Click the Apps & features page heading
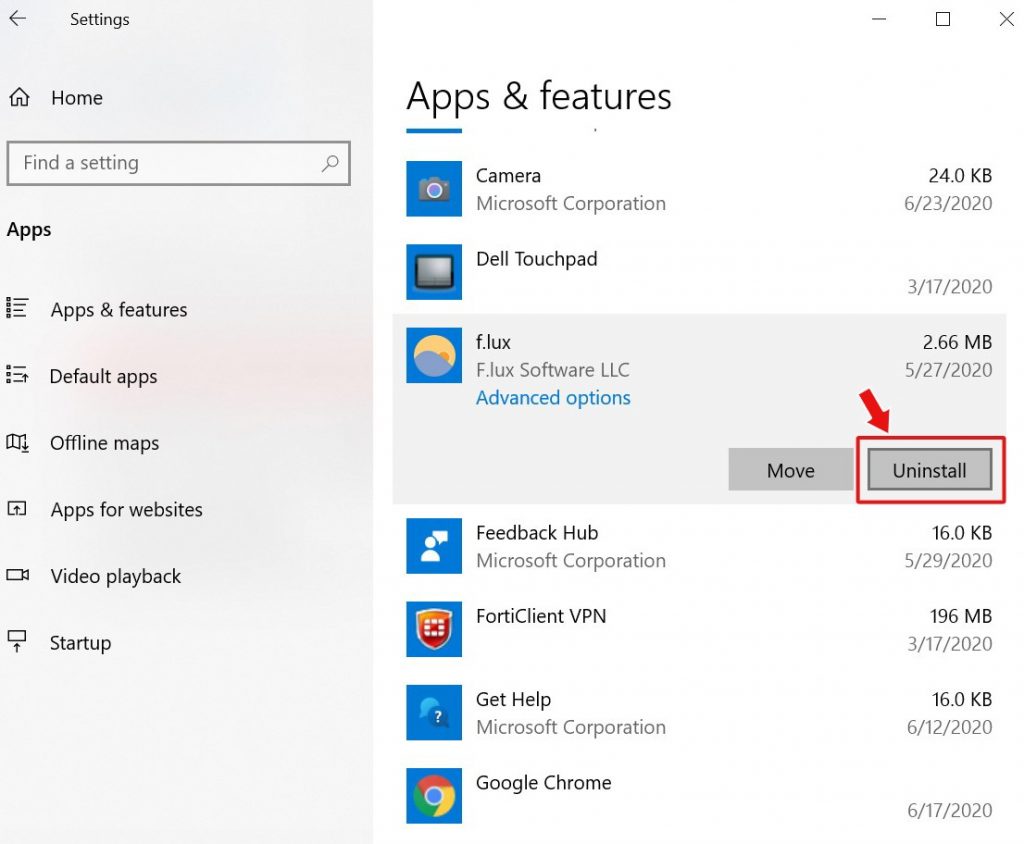The image size is (1024, 844). pyautogui.click(x=539, y=97)
